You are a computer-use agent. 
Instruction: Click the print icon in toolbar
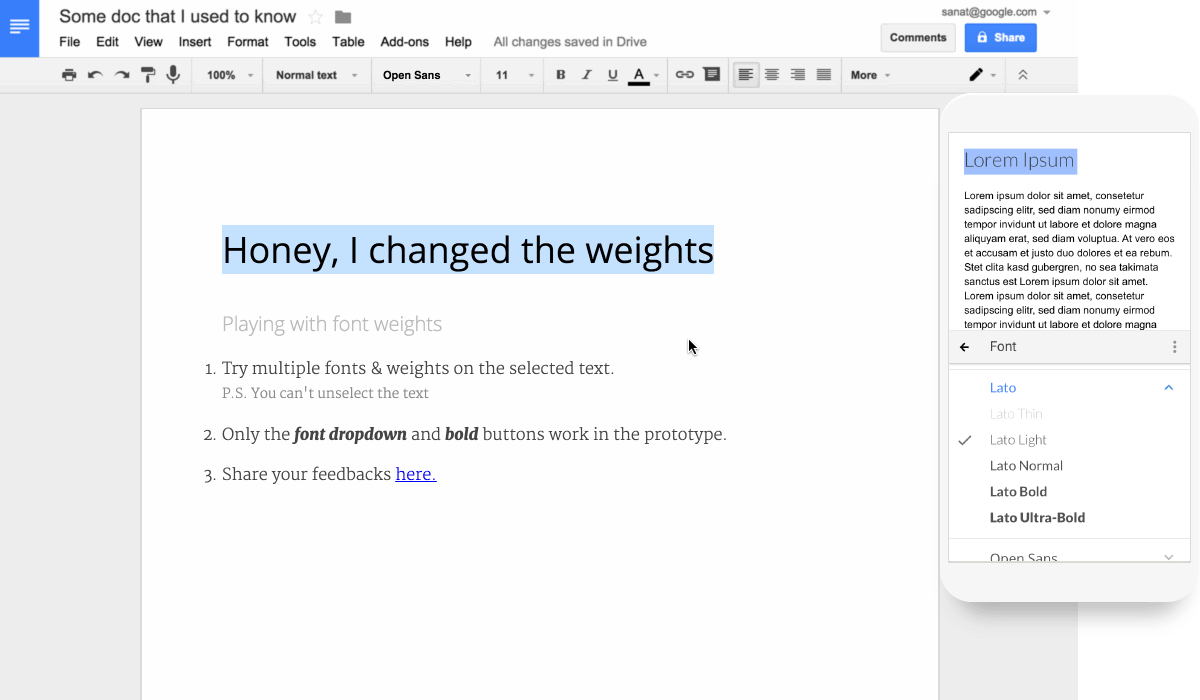click(x=69, y=75)
